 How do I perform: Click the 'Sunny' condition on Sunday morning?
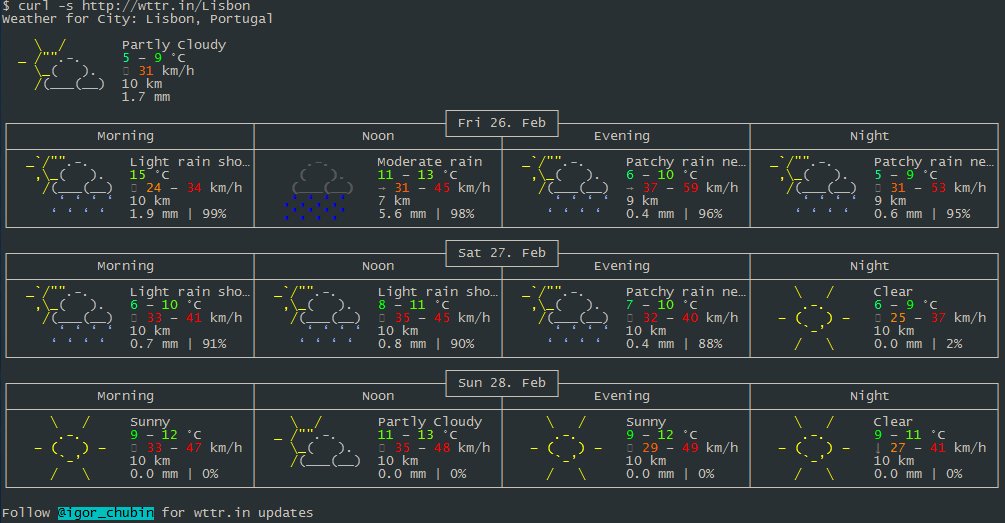click(150, 422)
